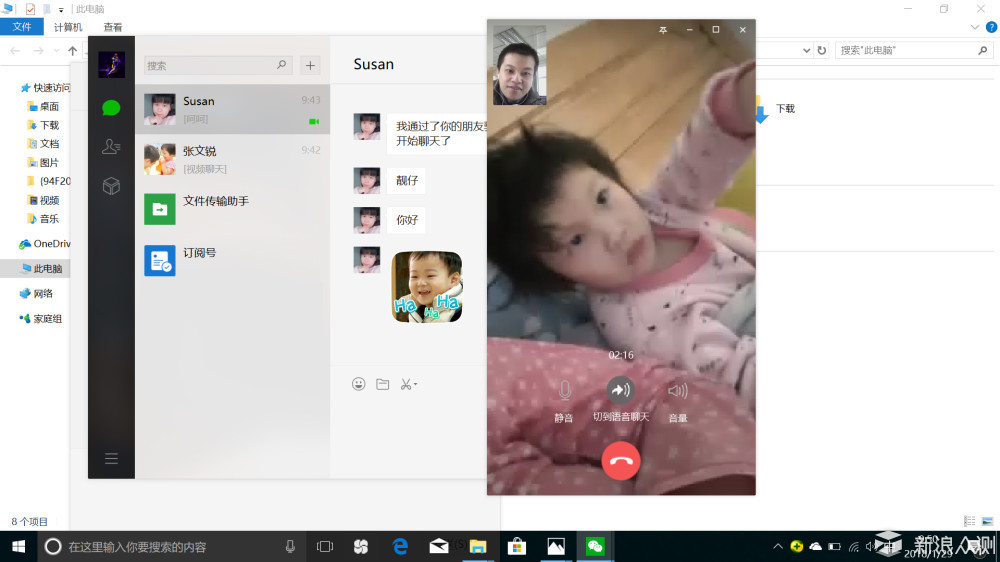The height and width of the screenshot is (562, 1000).
Task: Open Explorer help icon
Action: (991, 27)
